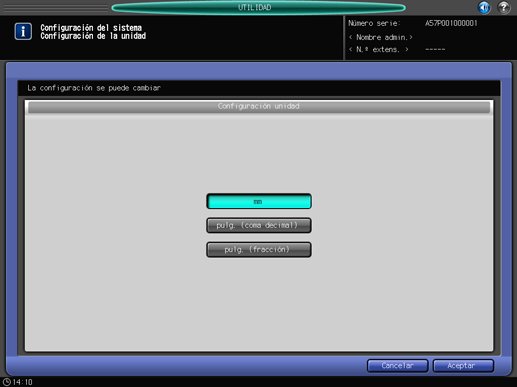517x387 pixels.
Task: Click the N.º extens. label
Action: [x=379, y=50]
